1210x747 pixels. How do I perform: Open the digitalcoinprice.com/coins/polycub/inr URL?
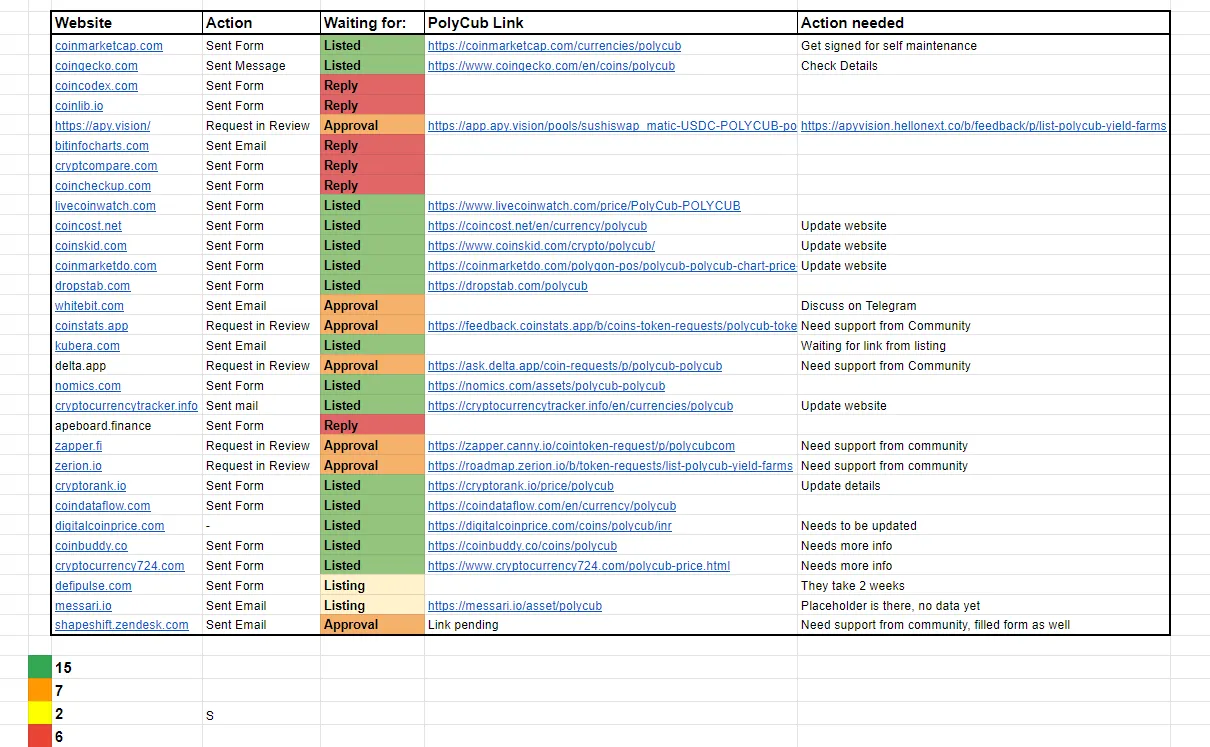coord(550,526)
